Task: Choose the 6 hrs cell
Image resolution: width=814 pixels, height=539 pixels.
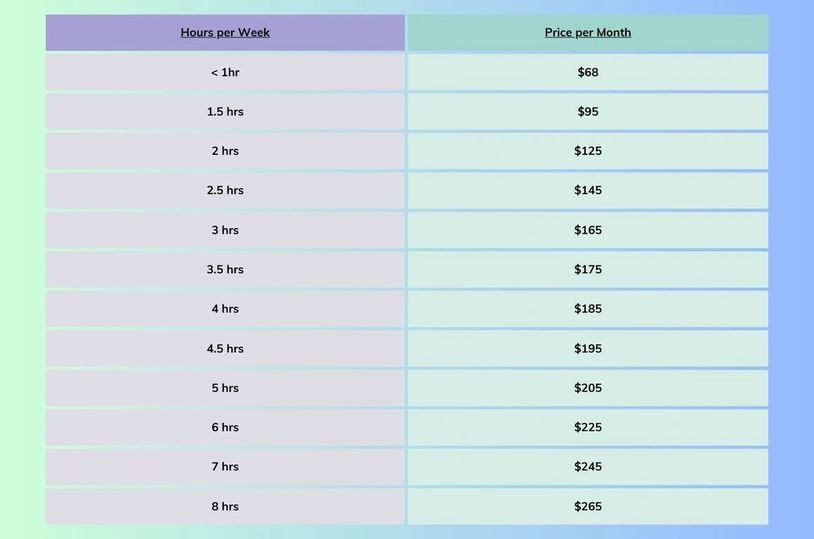Action: coord(225,427)
